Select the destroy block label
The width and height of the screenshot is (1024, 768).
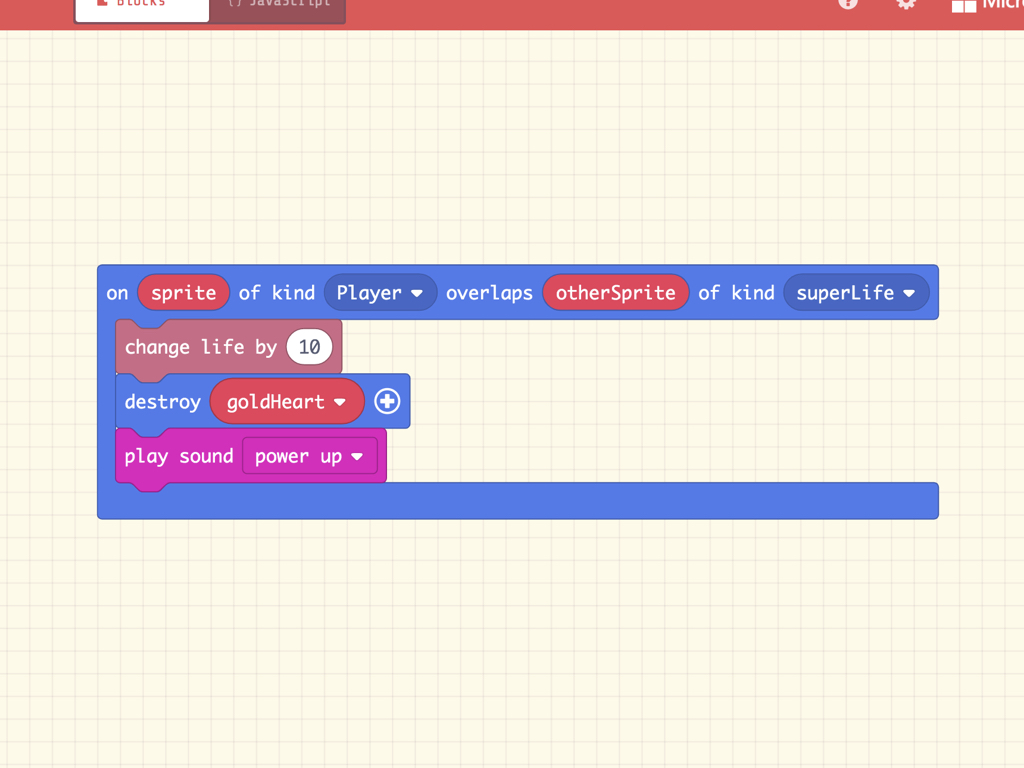163,402
